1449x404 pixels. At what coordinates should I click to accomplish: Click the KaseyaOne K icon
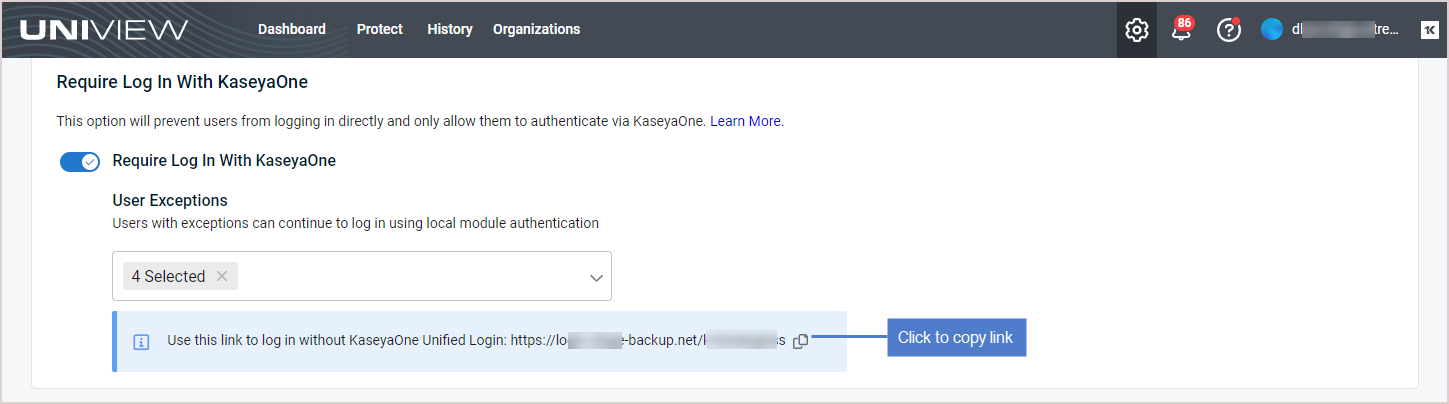(x=1428, y=30)
